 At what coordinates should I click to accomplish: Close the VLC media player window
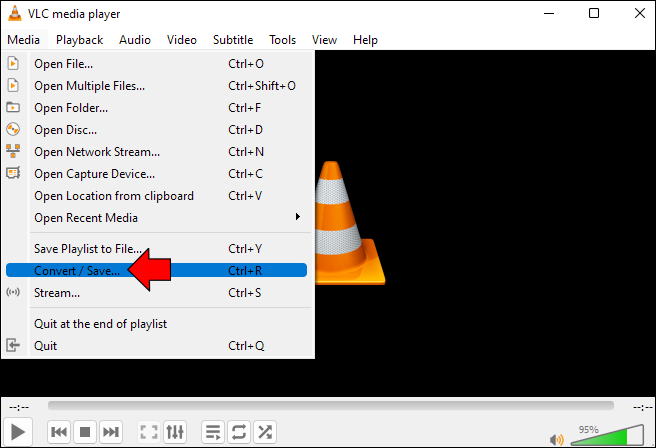pos(640,13)
